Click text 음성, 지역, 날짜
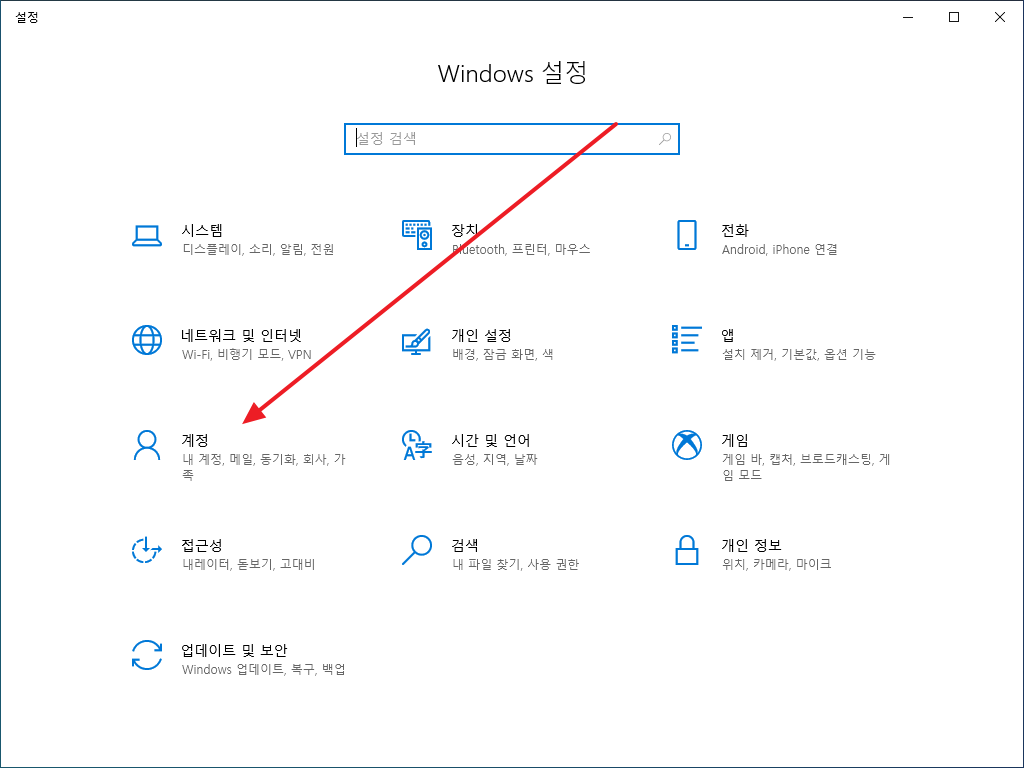 pyautogui.click(x=494, y=460)
